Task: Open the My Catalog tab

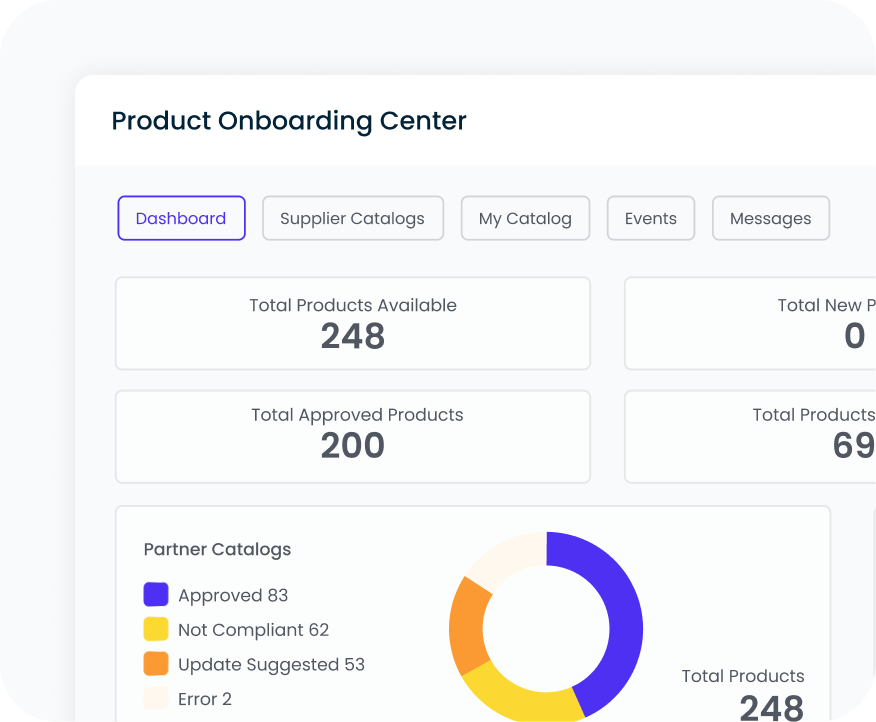Action: [525, 218]
